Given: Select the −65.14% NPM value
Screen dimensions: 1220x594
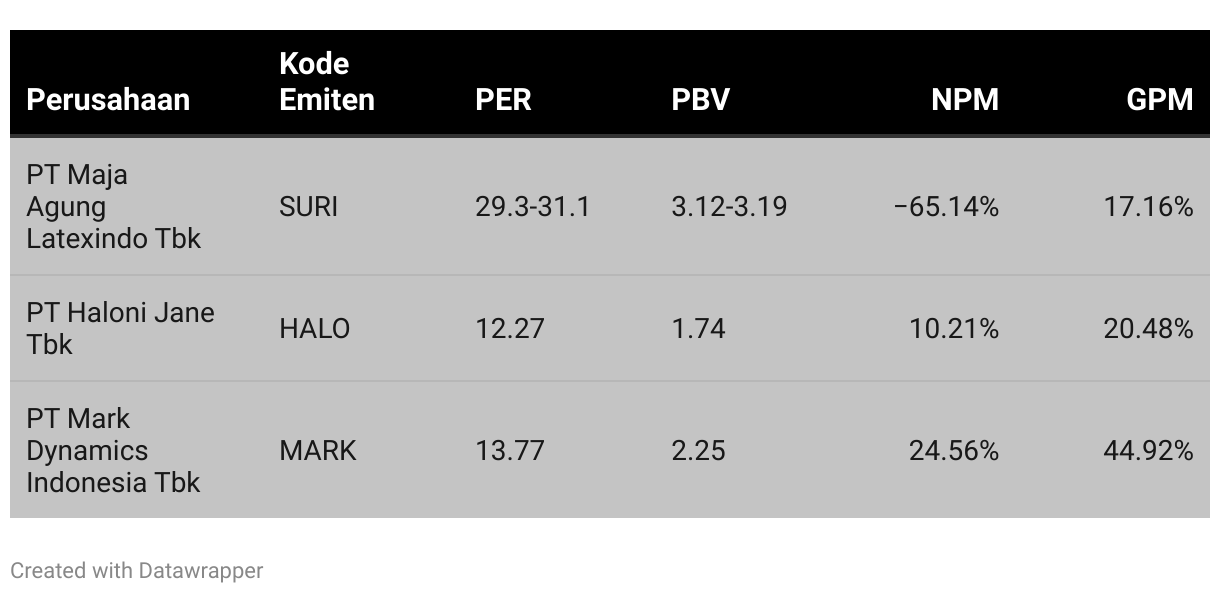Looking at the screenshot, I should coord(946,207).
